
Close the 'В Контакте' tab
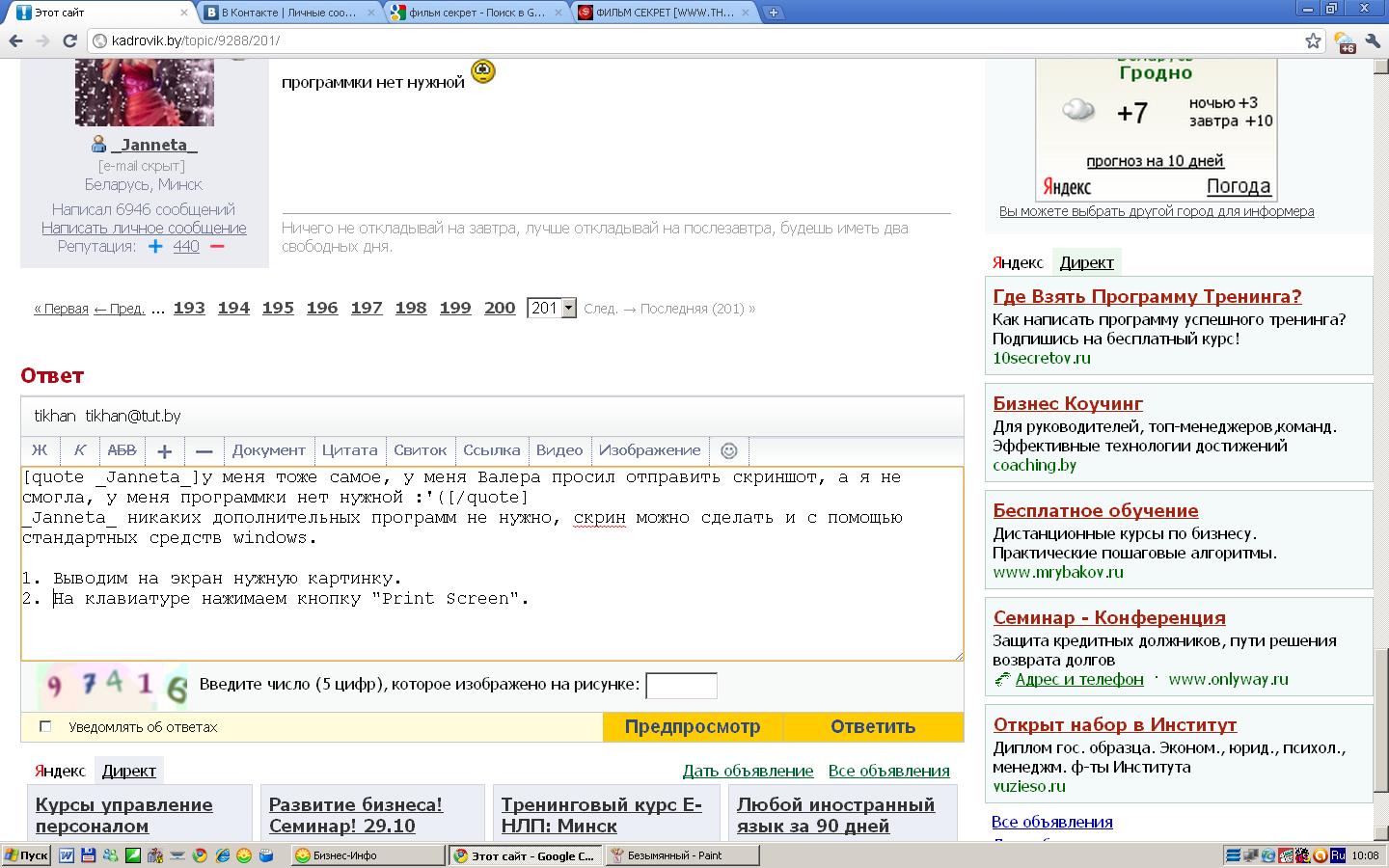tap(371, 13)
